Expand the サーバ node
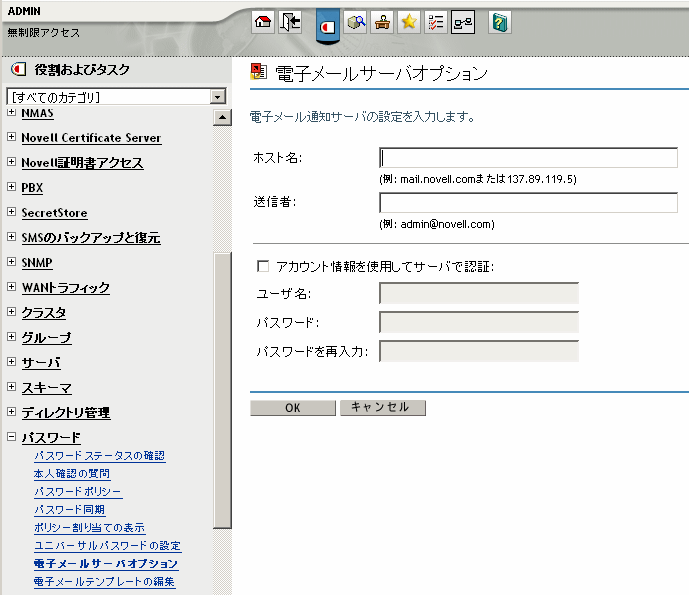This screenshot has width=689, height=595. click(12, 362)
